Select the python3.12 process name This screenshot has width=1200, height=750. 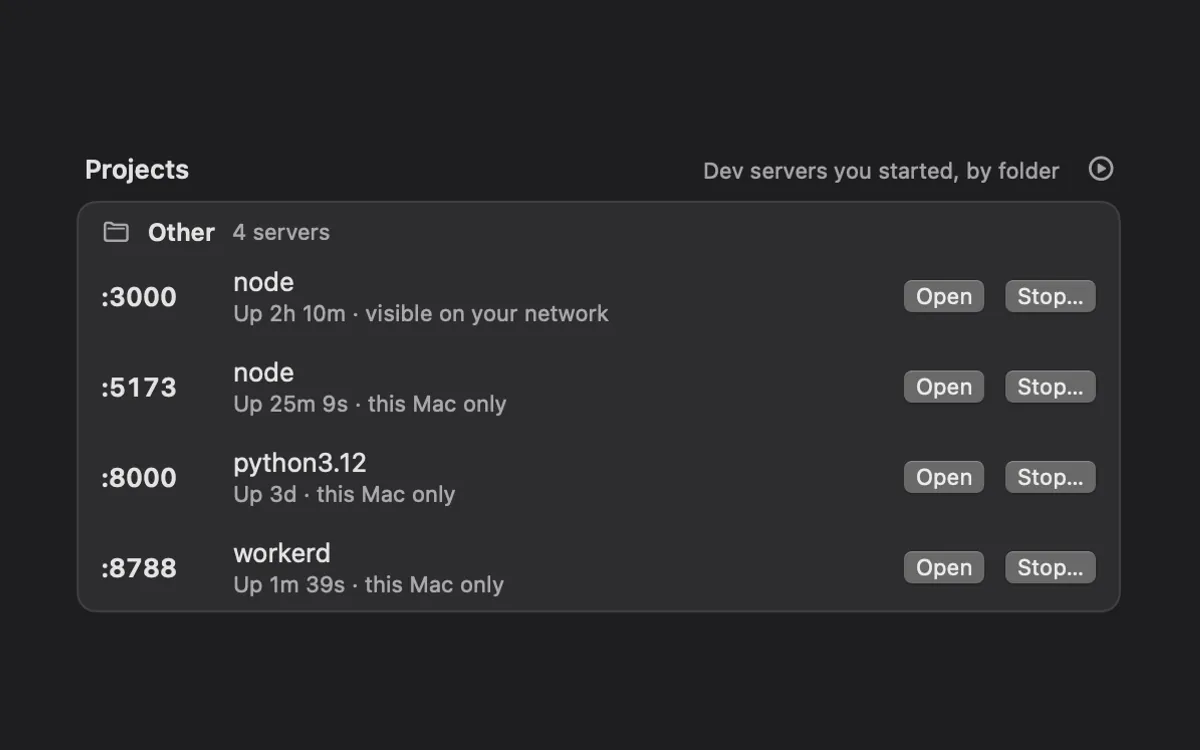point(300,463)
